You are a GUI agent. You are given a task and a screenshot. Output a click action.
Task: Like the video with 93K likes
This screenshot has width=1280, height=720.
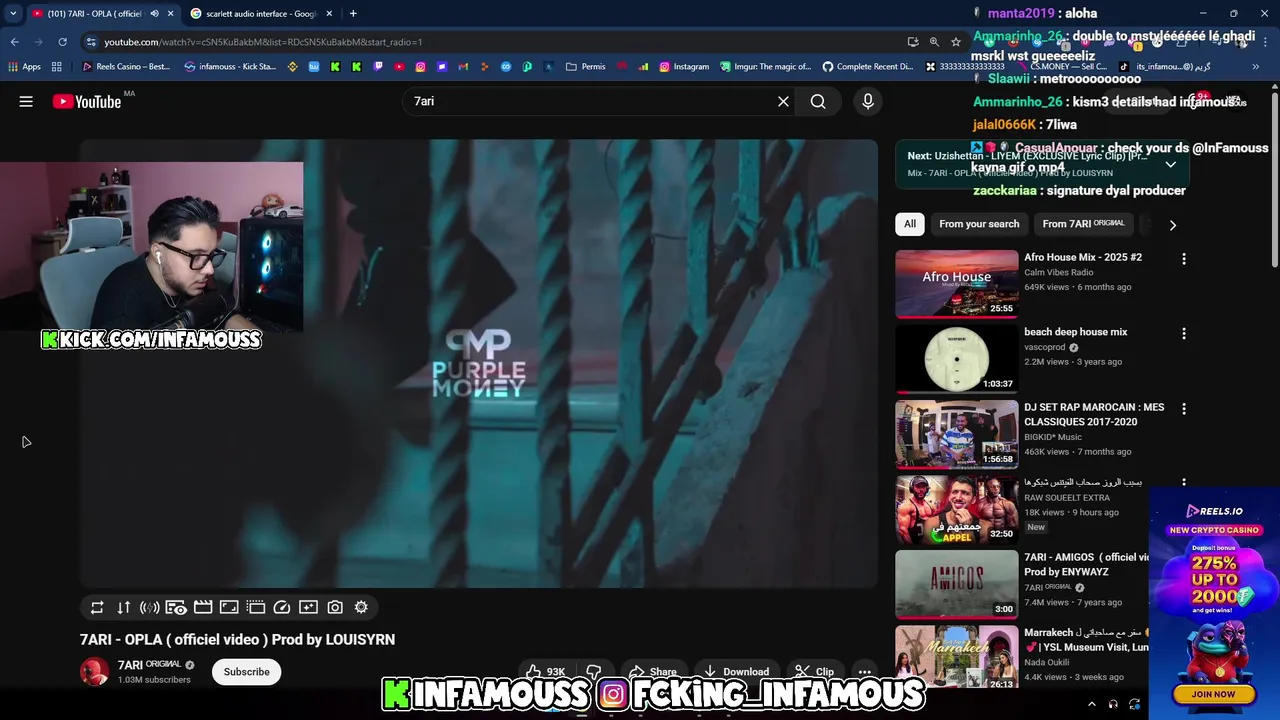click(546, 672)
